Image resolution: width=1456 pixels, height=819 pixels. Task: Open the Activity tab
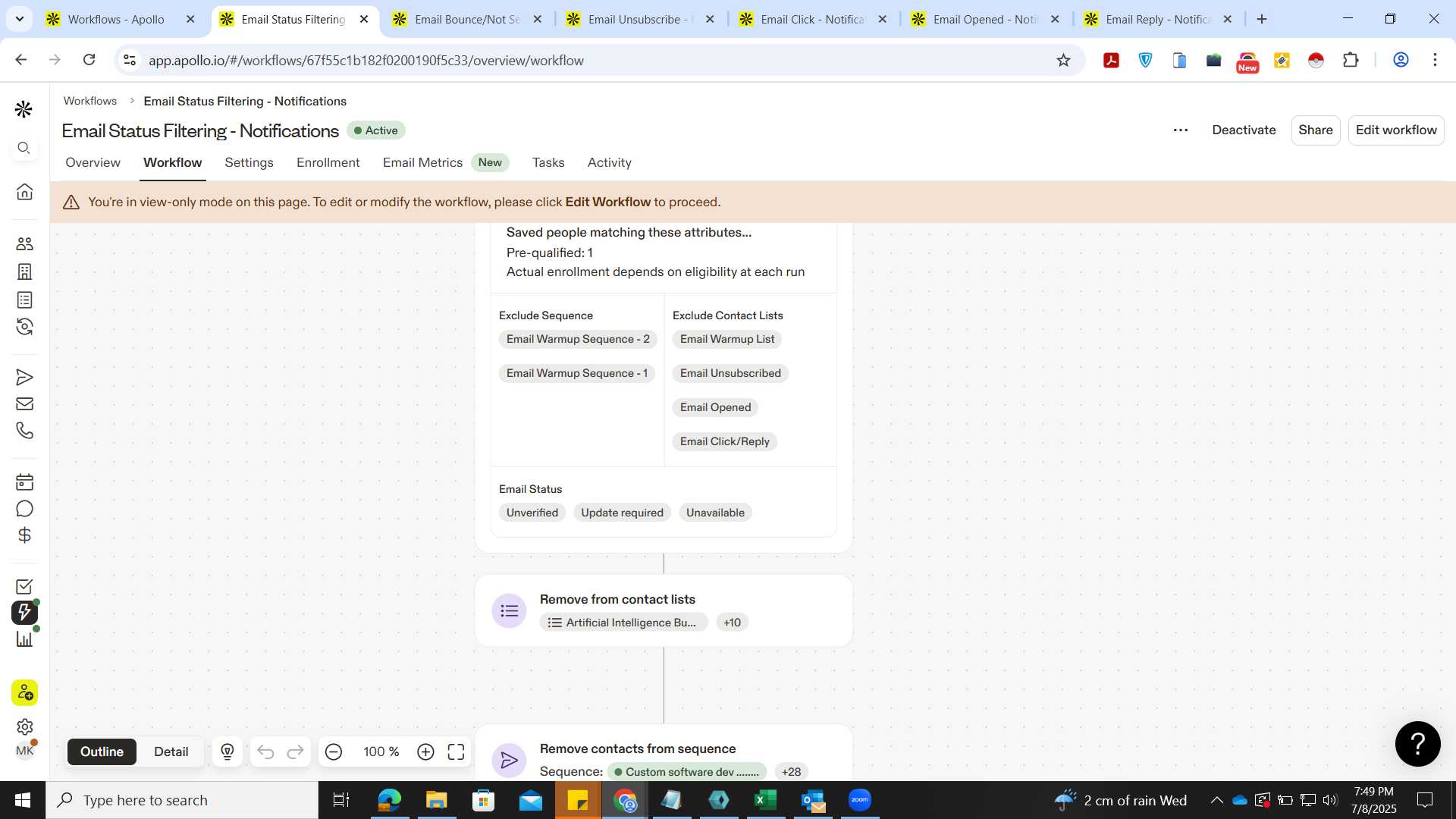(x=609, y=162)
